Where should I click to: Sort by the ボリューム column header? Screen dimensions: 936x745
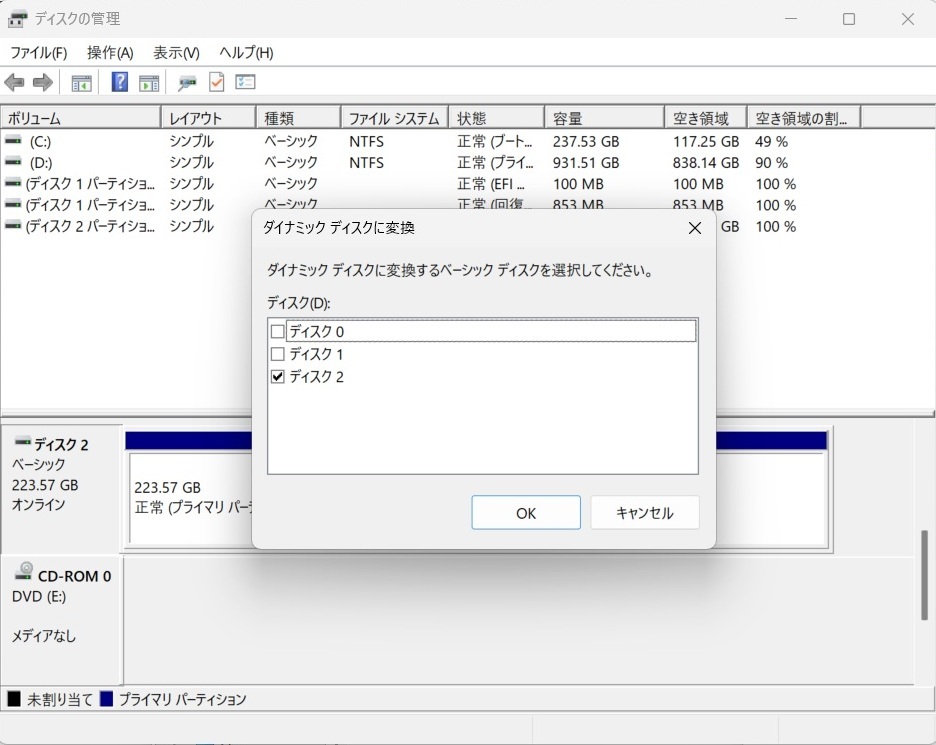[x=80, y=118]
